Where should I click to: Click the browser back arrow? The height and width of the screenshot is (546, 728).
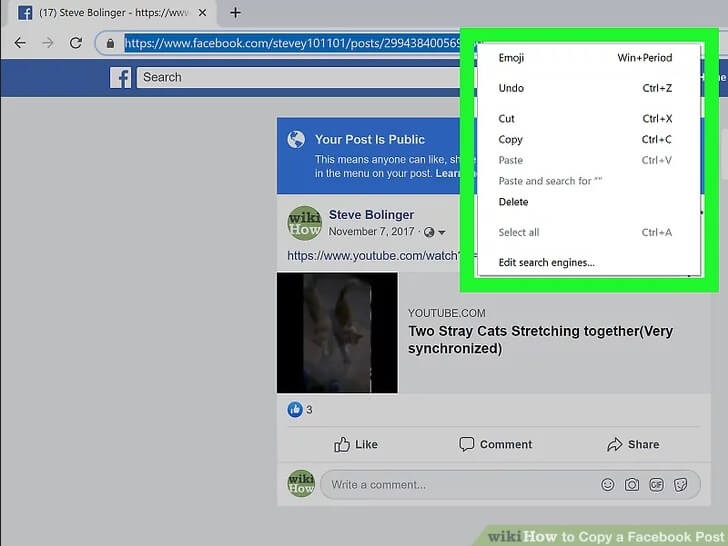20,43
